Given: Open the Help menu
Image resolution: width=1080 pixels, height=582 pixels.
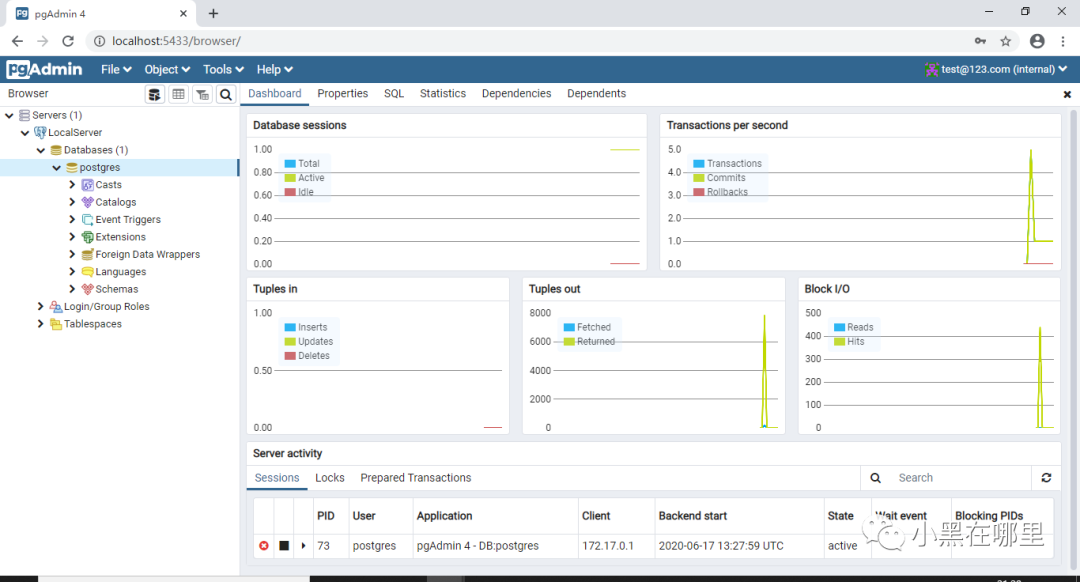Looking at the screenshot, I should (x=275, y=69).
